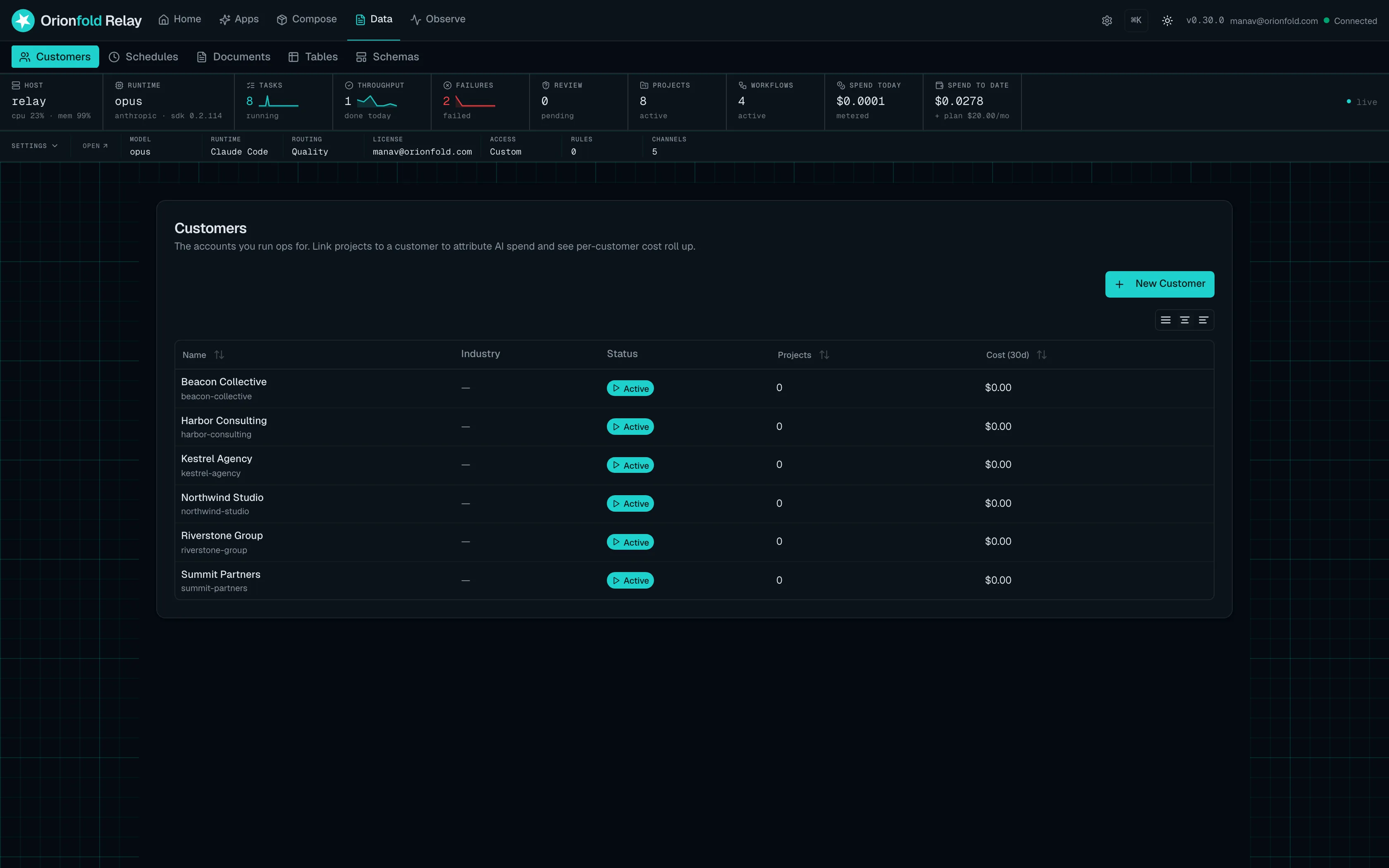
Task: Click the Review shield icon
Action: pyautogui.click(x=546, y=85)
